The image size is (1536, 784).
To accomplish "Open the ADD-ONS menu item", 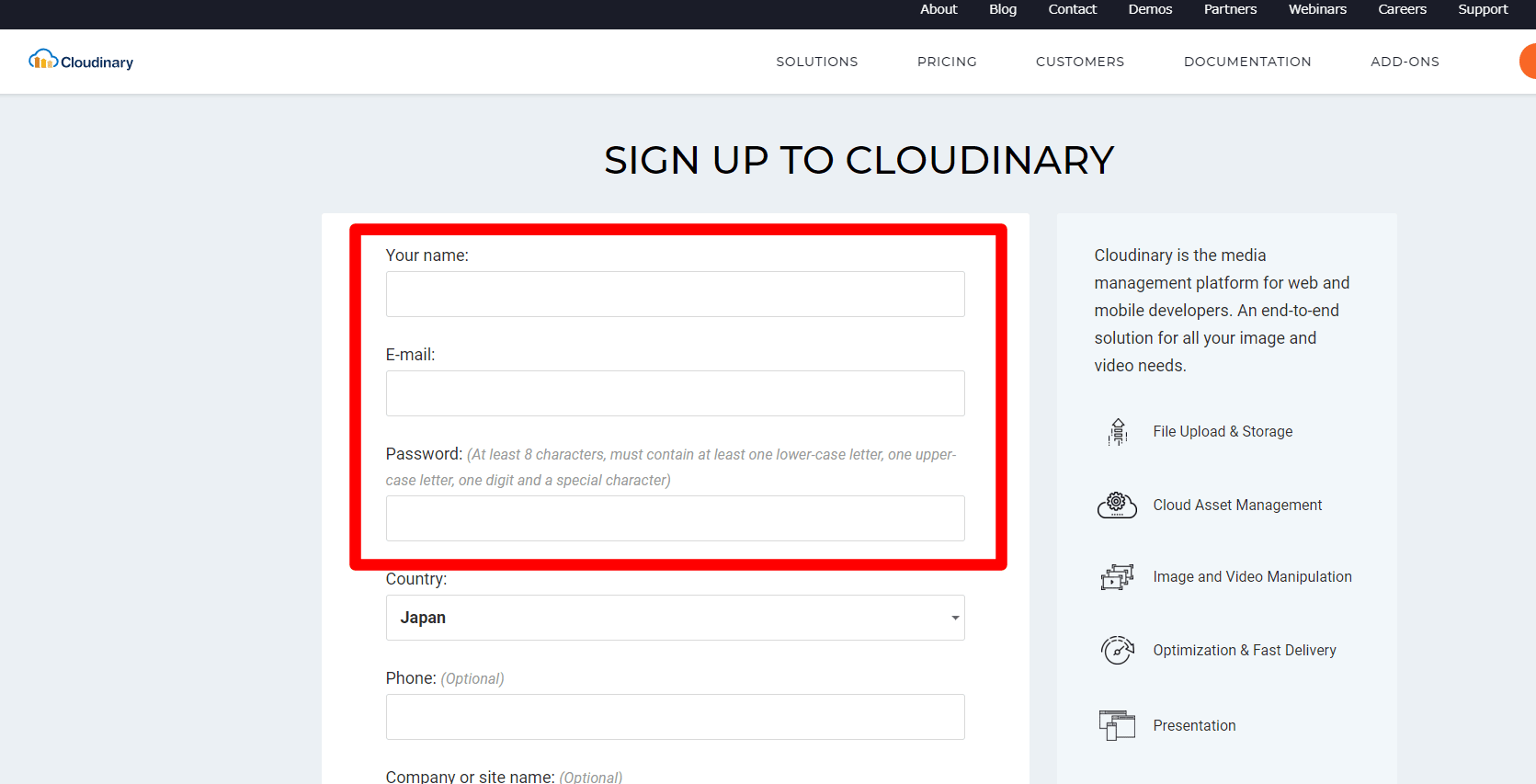I will coord(1405,62).
